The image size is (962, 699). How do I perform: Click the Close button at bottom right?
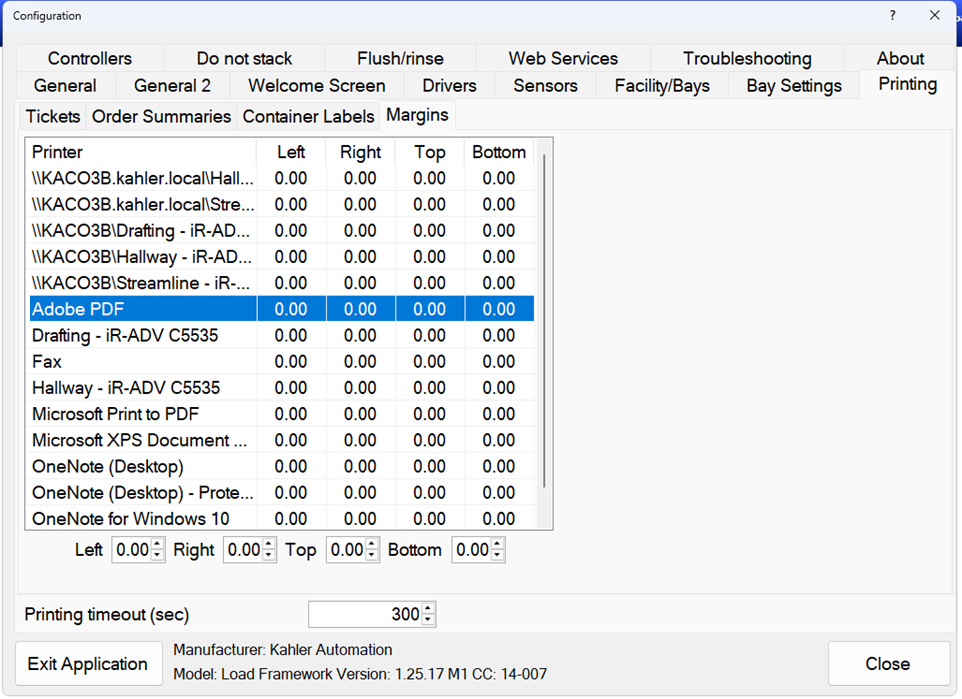[888, 664]
